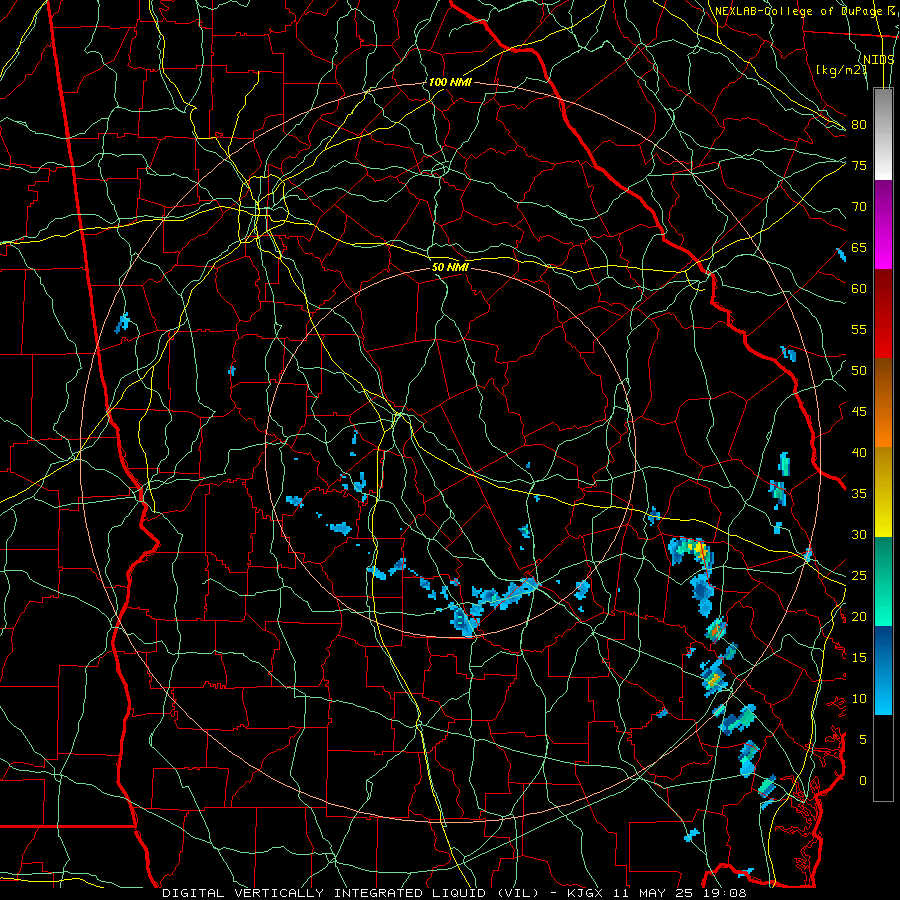
Task: Click the "50 NMI" range ring label
Action: [x=450, y=267]
